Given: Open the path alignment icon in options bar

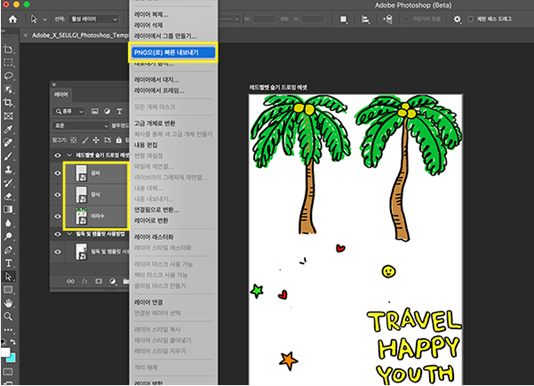Looking at the screenshot, I should tap(365, 19).
